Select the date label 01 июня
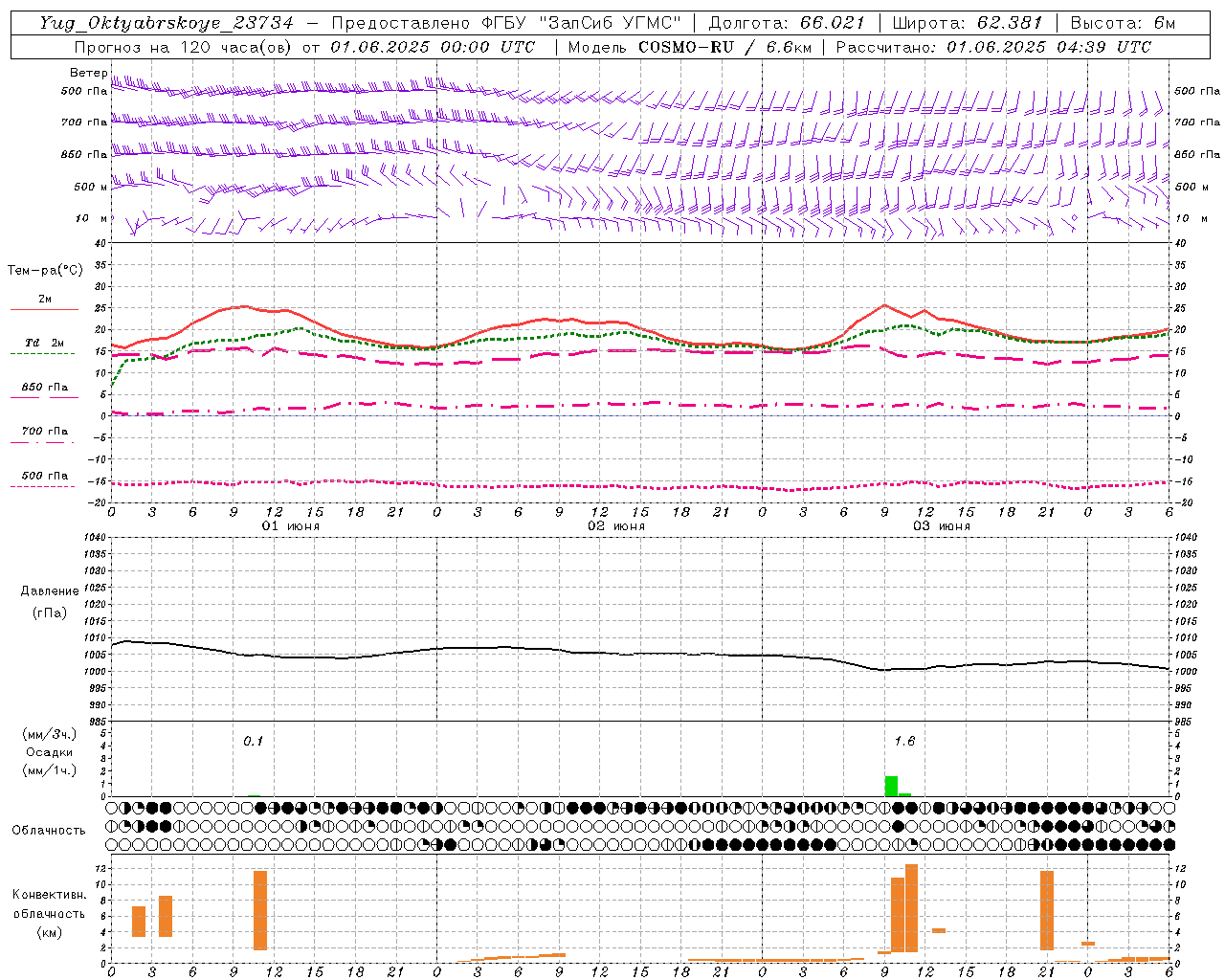This screenshot has width=1225, height=980. click(291, 526)
